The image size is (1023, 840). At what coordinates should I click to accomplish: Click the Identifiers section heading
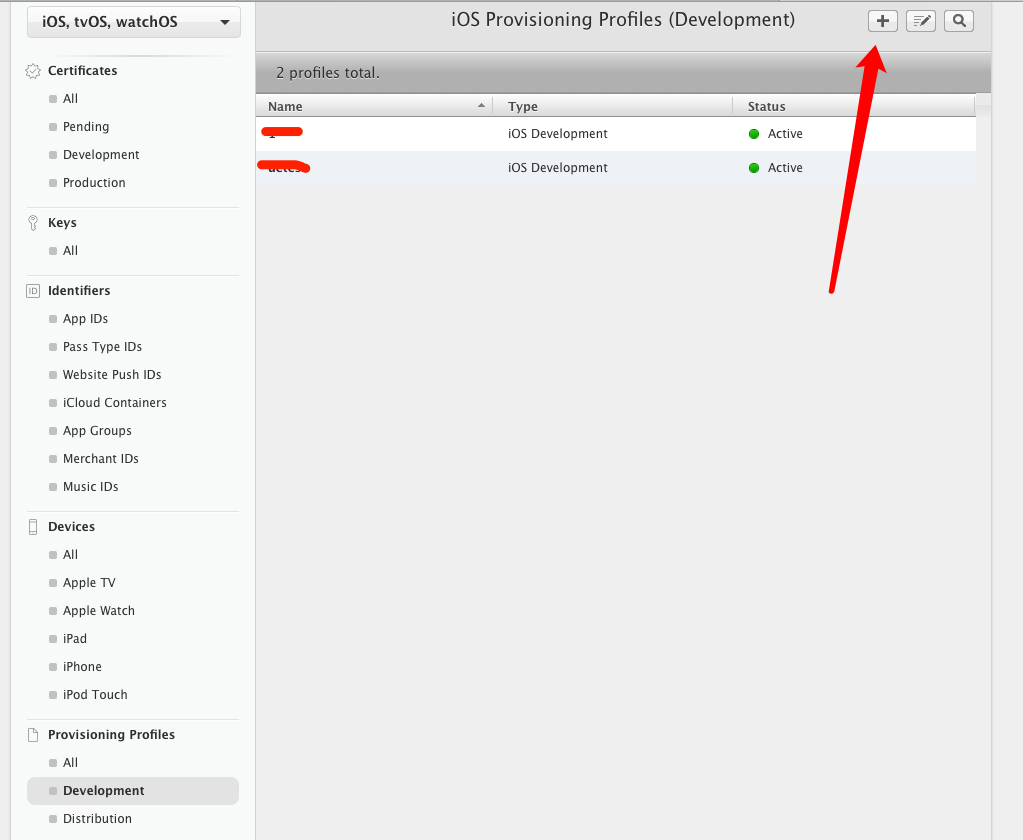[79, 291]
